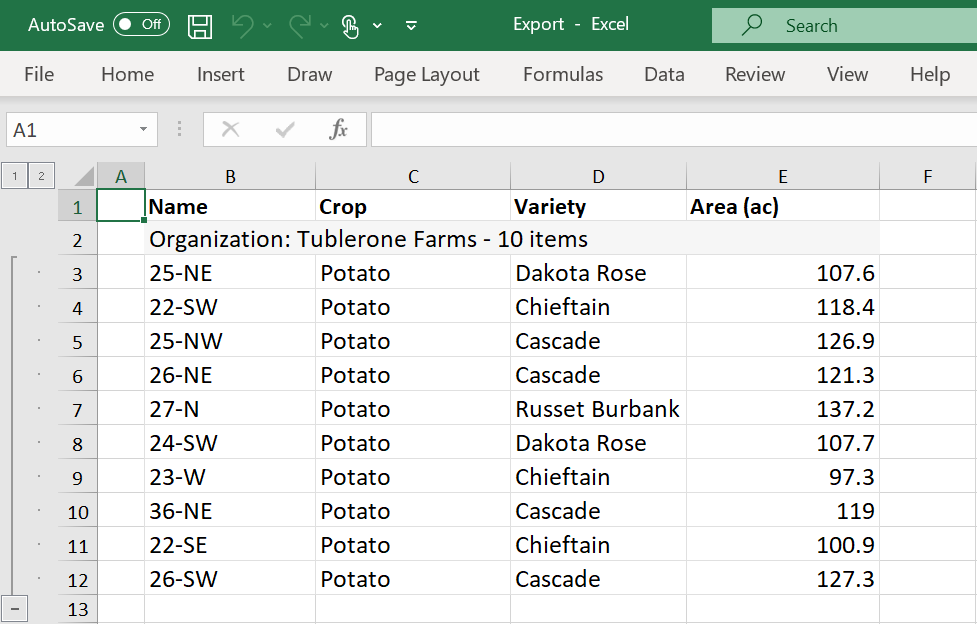This screenshot has width=977, height=624.
Task: Select the area value 118.4
Action: (783, 307)
